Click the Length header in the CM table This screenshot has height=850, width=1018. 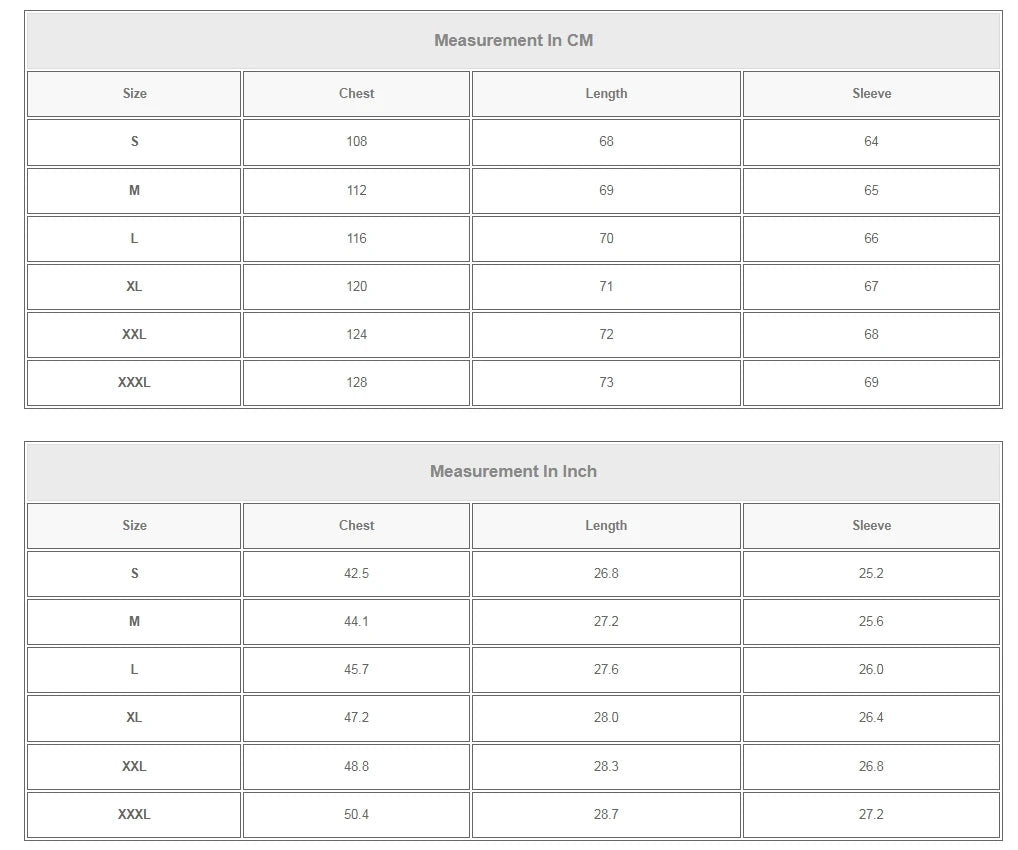(x=606, y=94)
